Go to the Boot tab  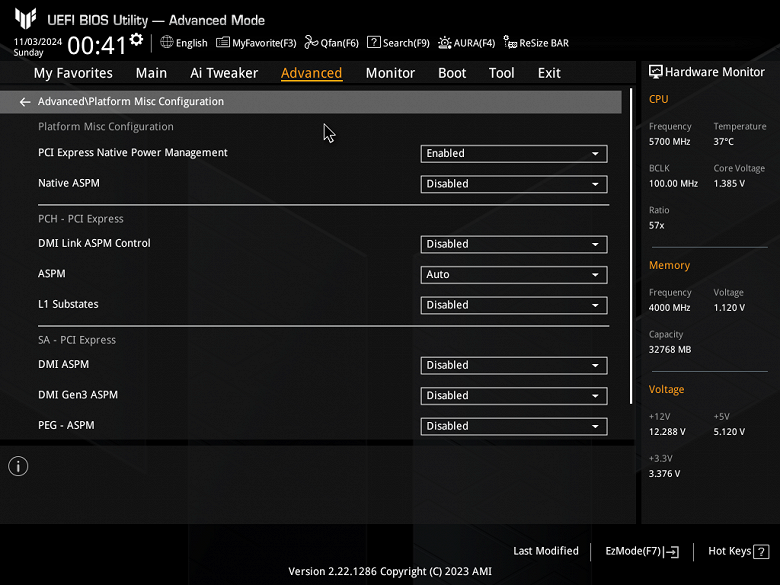point(452,73)
